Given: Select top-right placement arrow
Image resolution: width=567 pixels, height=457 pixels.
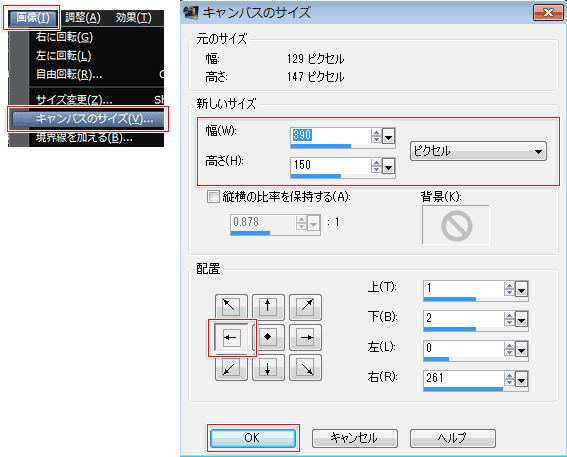Looking at the screenshot, I should 305,307.
